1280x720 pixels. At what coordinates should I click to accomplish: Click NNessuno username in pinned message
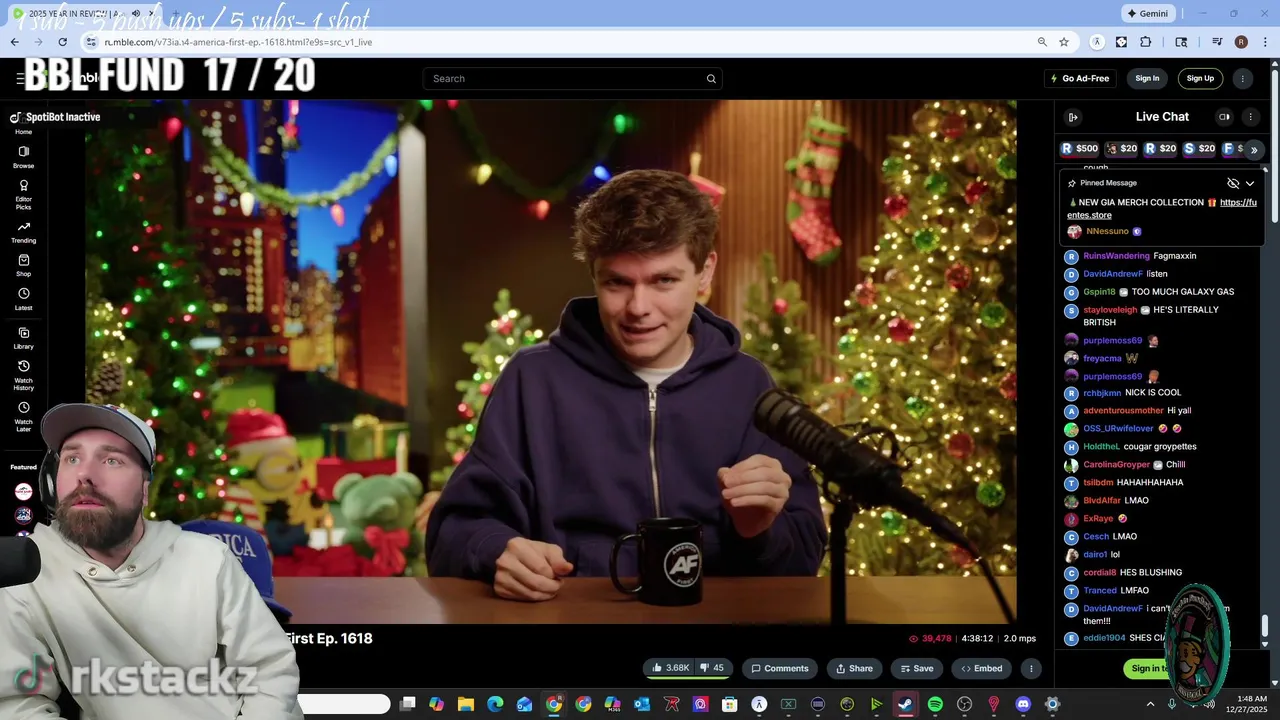(x=1107, y=231)
